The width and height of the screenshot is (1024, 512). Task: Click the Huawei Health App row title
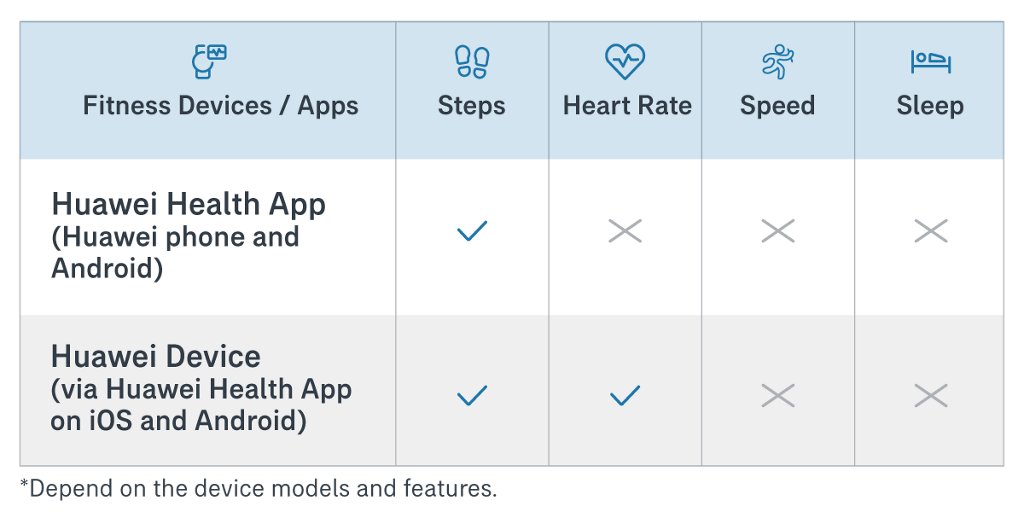click(x=188, y=205)
